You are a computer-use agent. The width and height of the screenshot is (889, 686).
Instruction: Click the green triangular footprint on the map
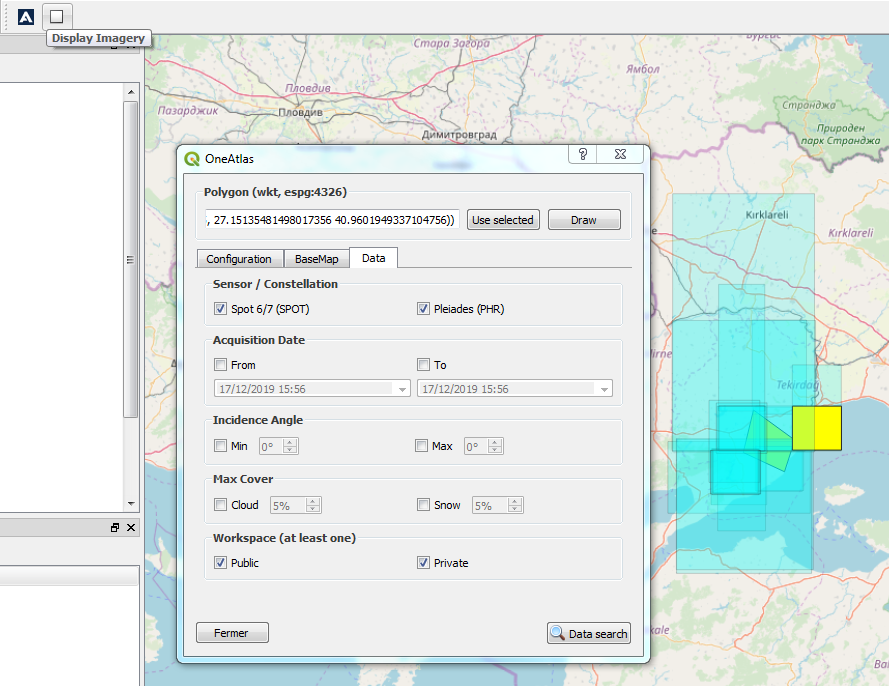click(x=768, y=442)
